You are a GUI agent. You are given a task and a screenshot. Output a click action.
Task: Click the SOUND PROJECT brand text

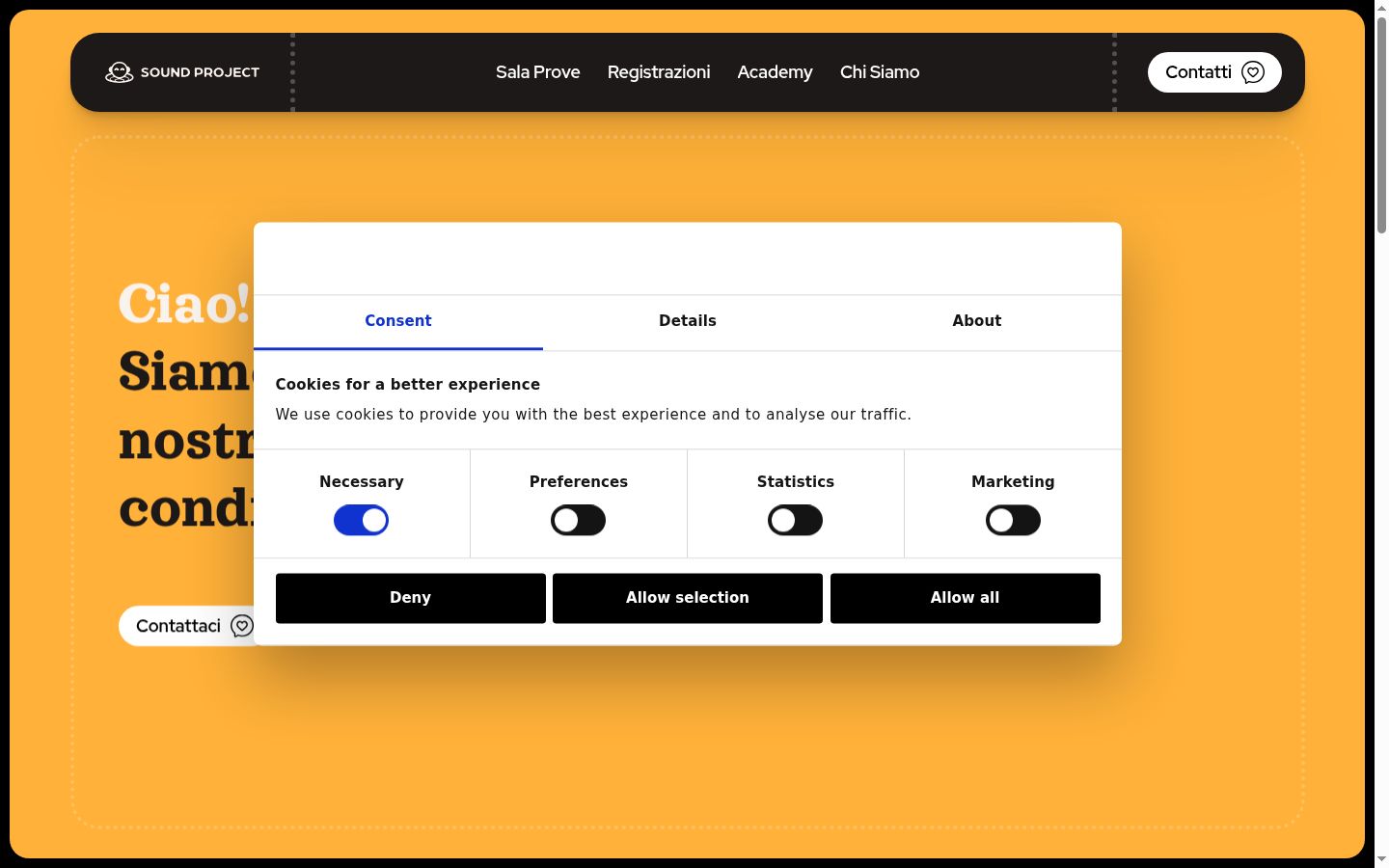click(200, 72)
